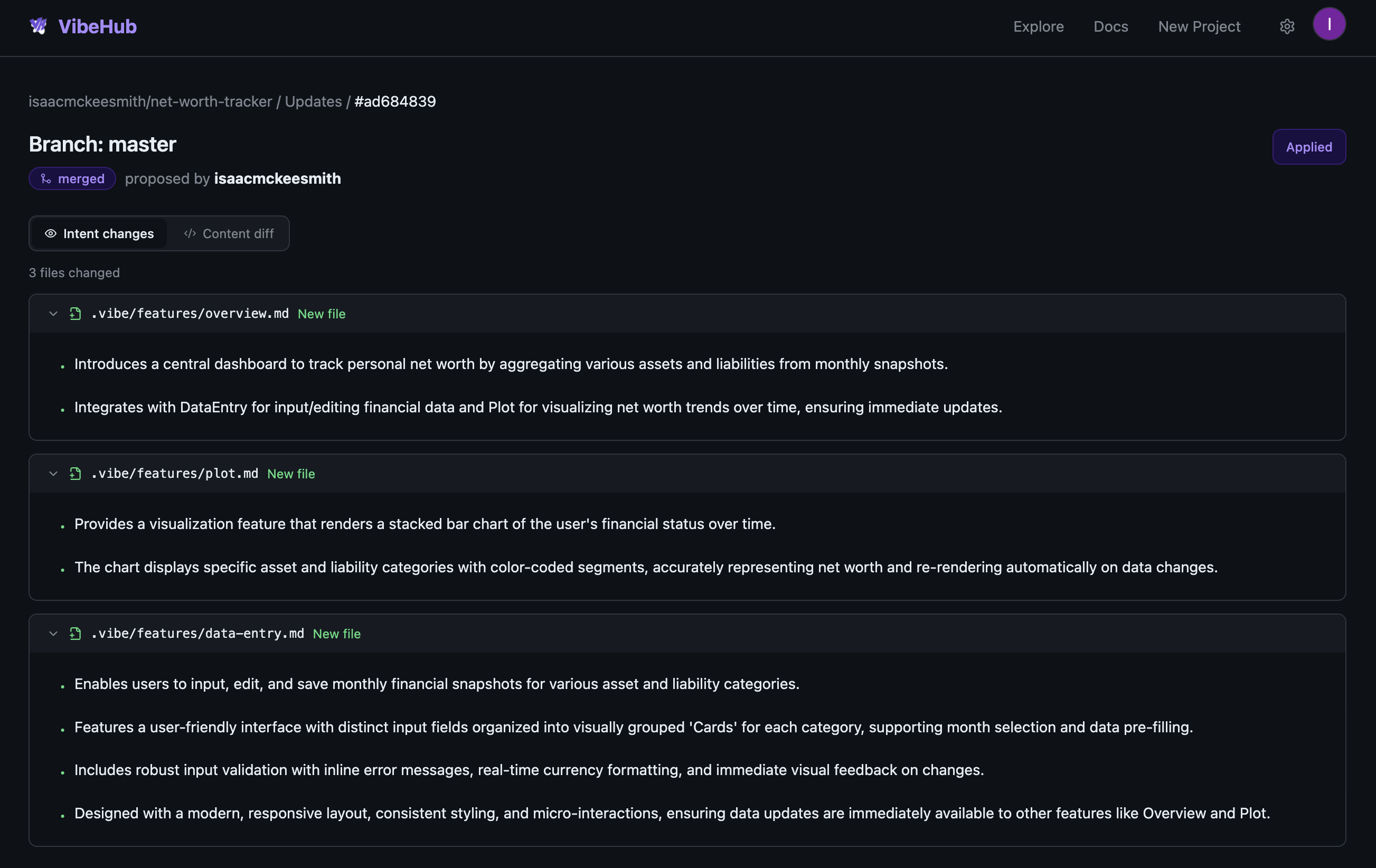Collapse the overview.md file section
This screenshot has height=868, width=1376.
coord(53,313)
